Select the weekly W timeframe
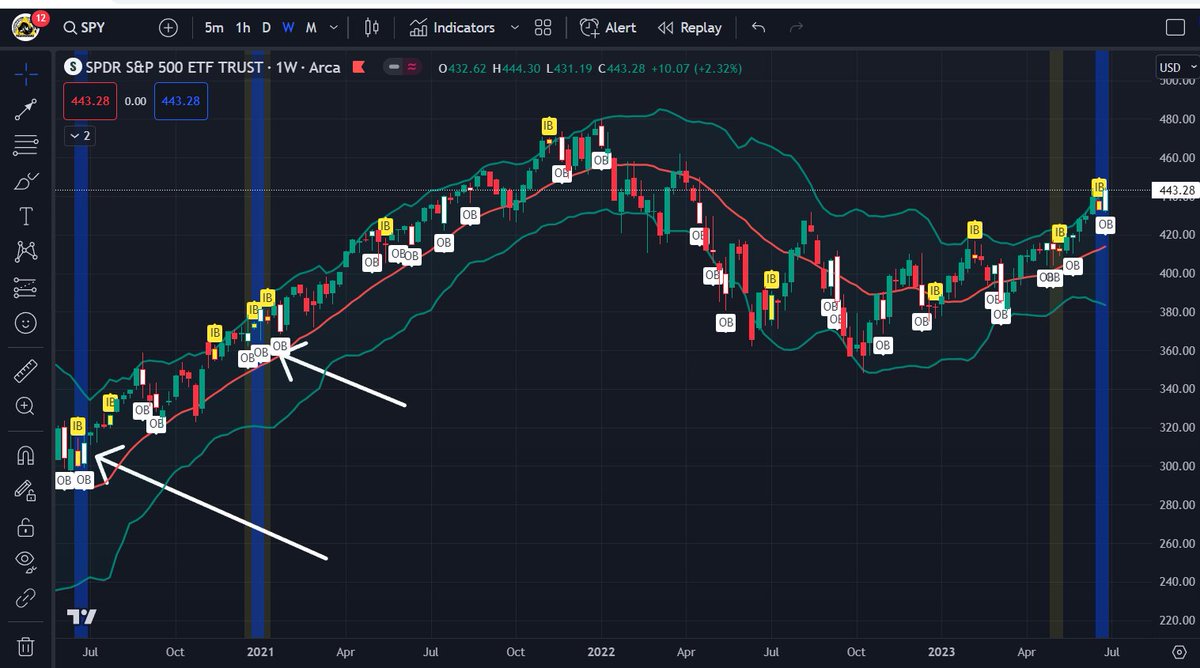Image resolution: width=1200 pixels, height=668 pixels. tap(288, 28)
